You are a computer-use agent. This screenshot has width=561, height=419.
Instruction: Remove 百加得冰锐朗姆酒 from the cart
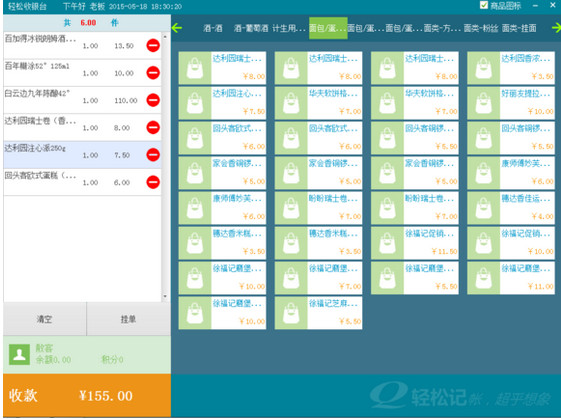coord(153,45)
